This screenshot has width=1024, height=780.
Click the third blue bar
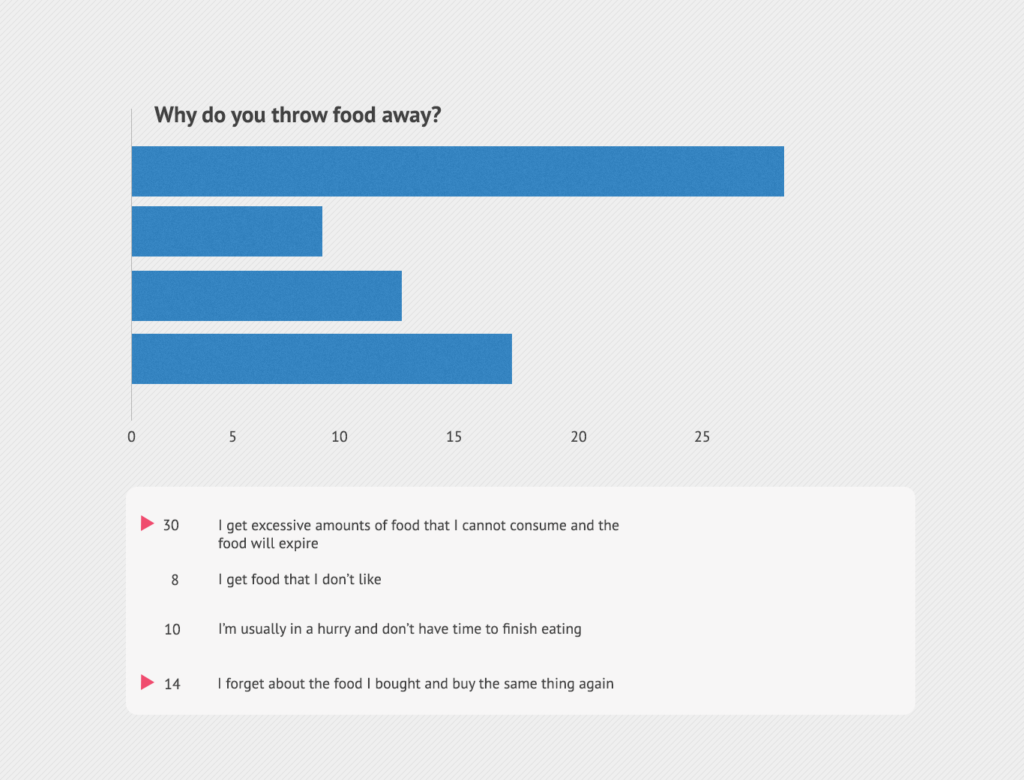[x=266, y=295]
